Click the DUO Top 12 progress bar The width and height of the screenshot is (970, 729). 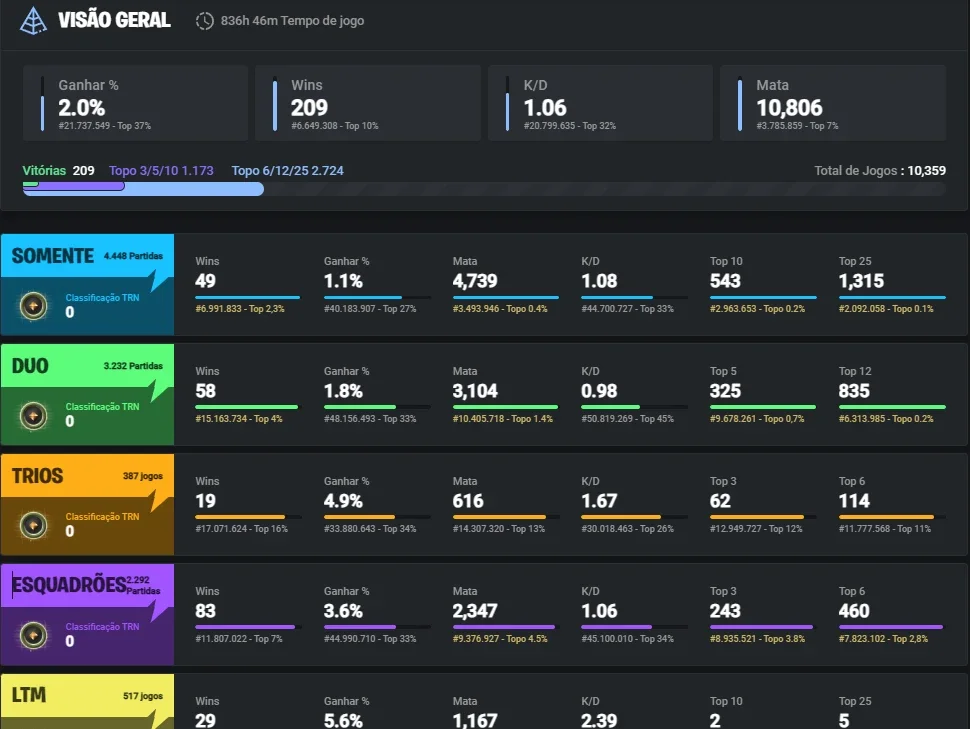(892, 407)
